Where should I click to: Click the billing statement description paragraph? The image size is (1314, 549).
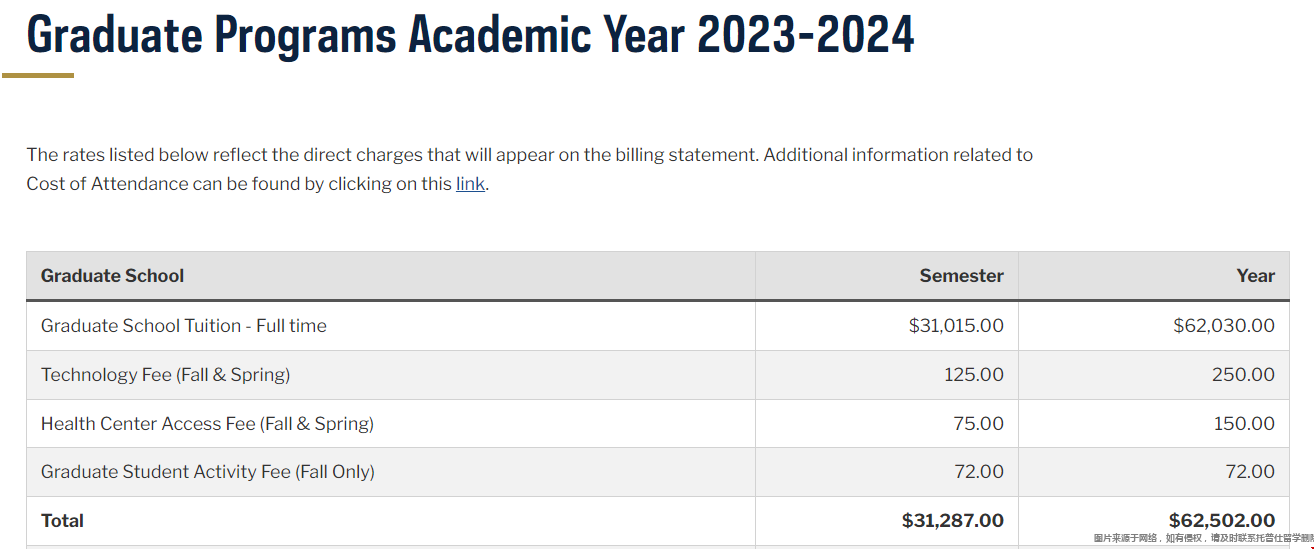pyautogui.click(x=530, y=169)
